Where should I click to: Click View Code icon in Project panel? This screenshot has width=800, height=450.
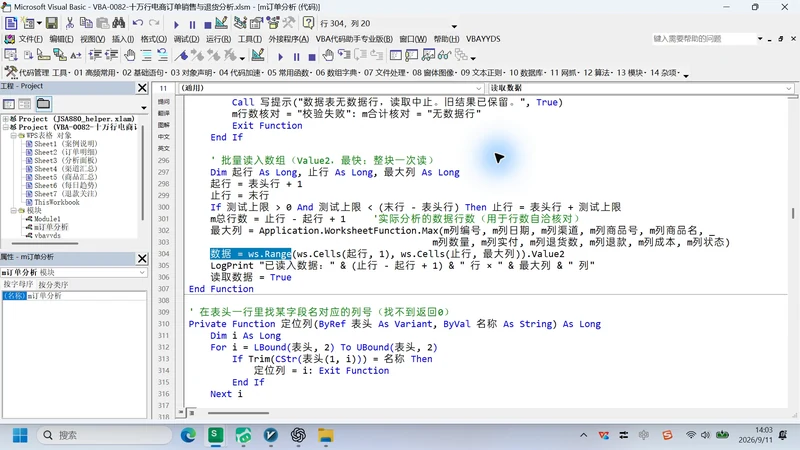pyautogui.click(x=9, y=104)
